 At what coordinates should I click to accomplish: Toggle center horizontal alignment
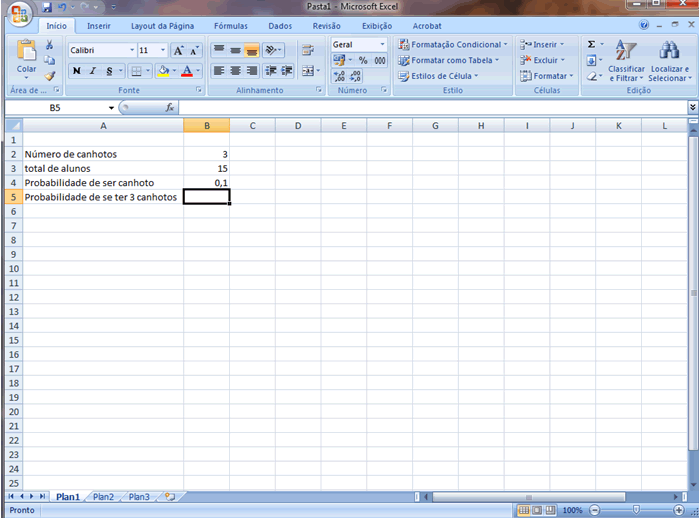coord(235,71)
